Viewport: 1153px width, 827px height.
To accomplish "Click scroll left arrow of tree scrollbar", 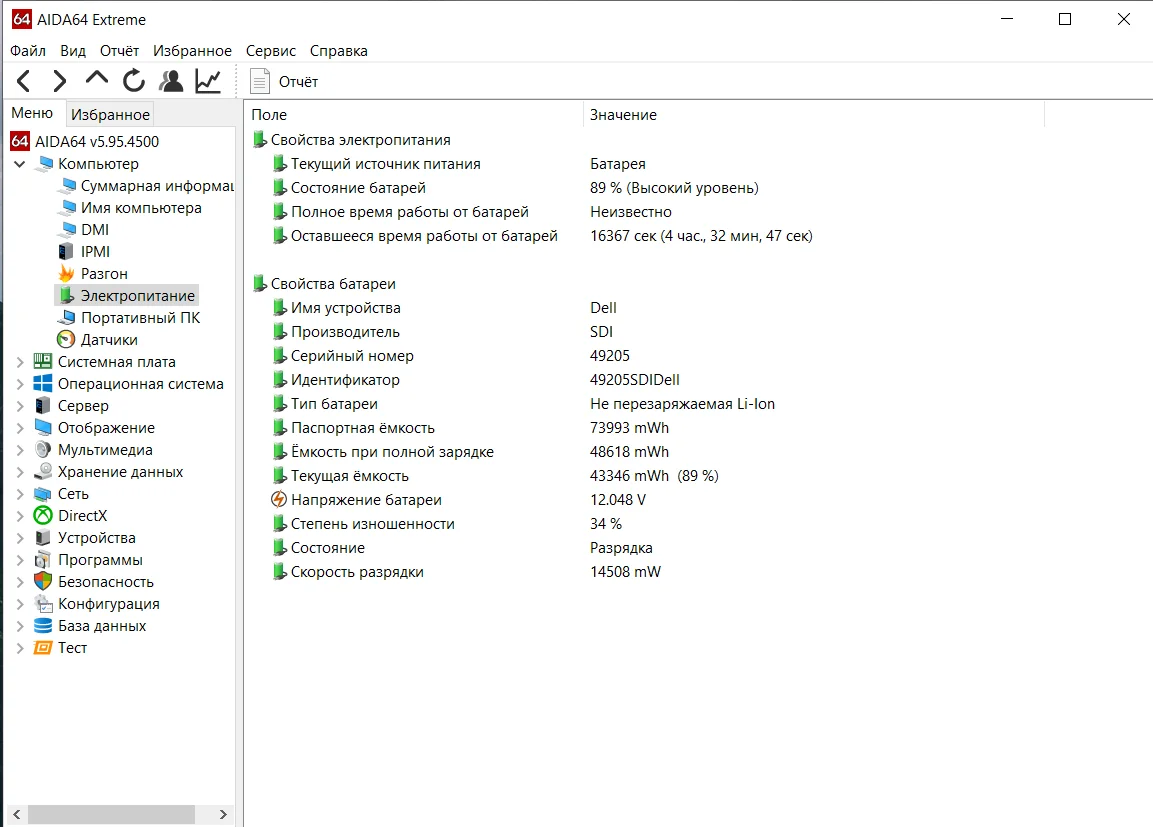I will tap(16, 815).
